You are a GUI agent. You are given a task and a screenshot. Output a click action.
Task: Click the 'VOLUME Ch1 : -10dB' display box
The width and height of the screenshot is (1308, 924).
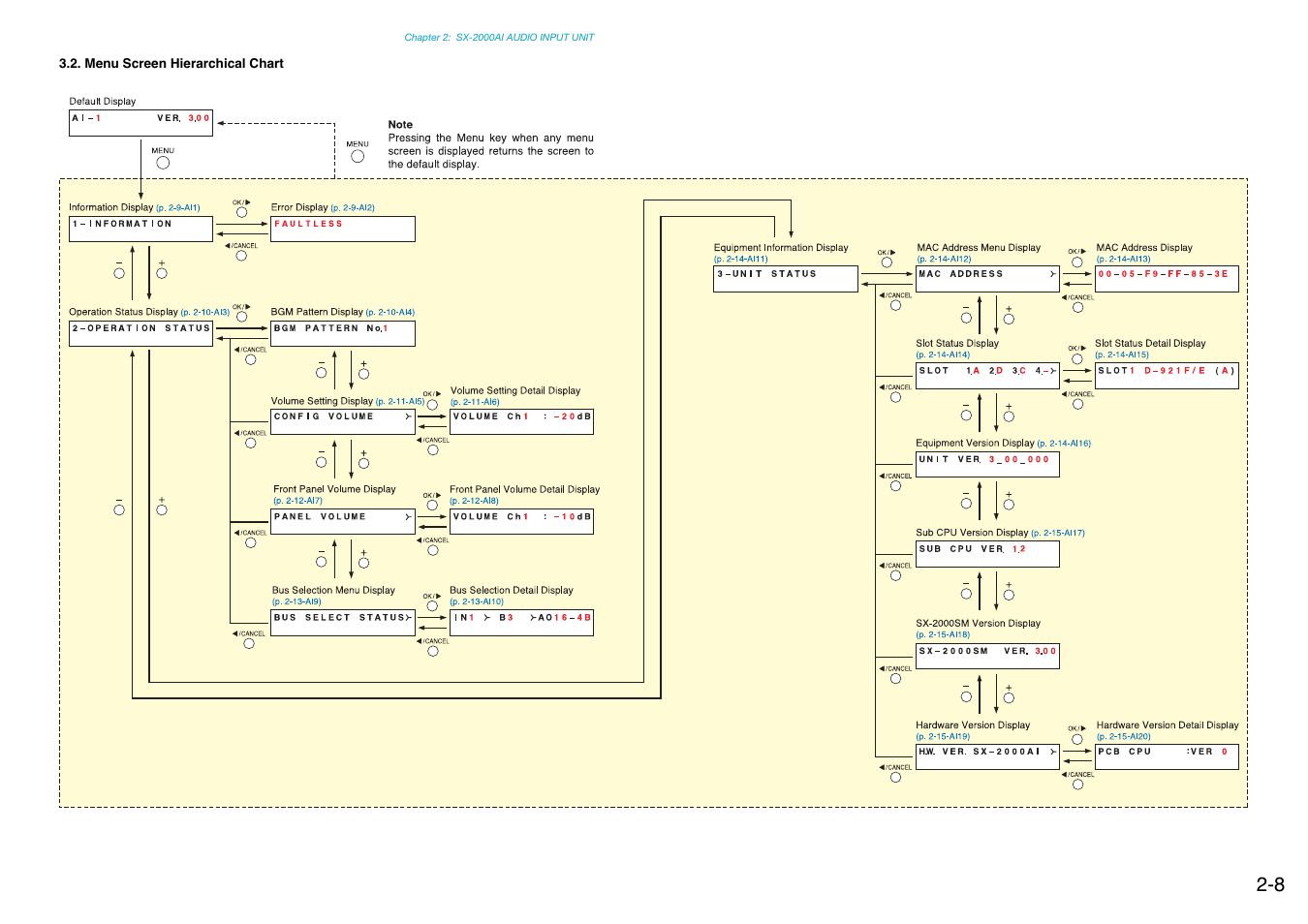point(522,522)
